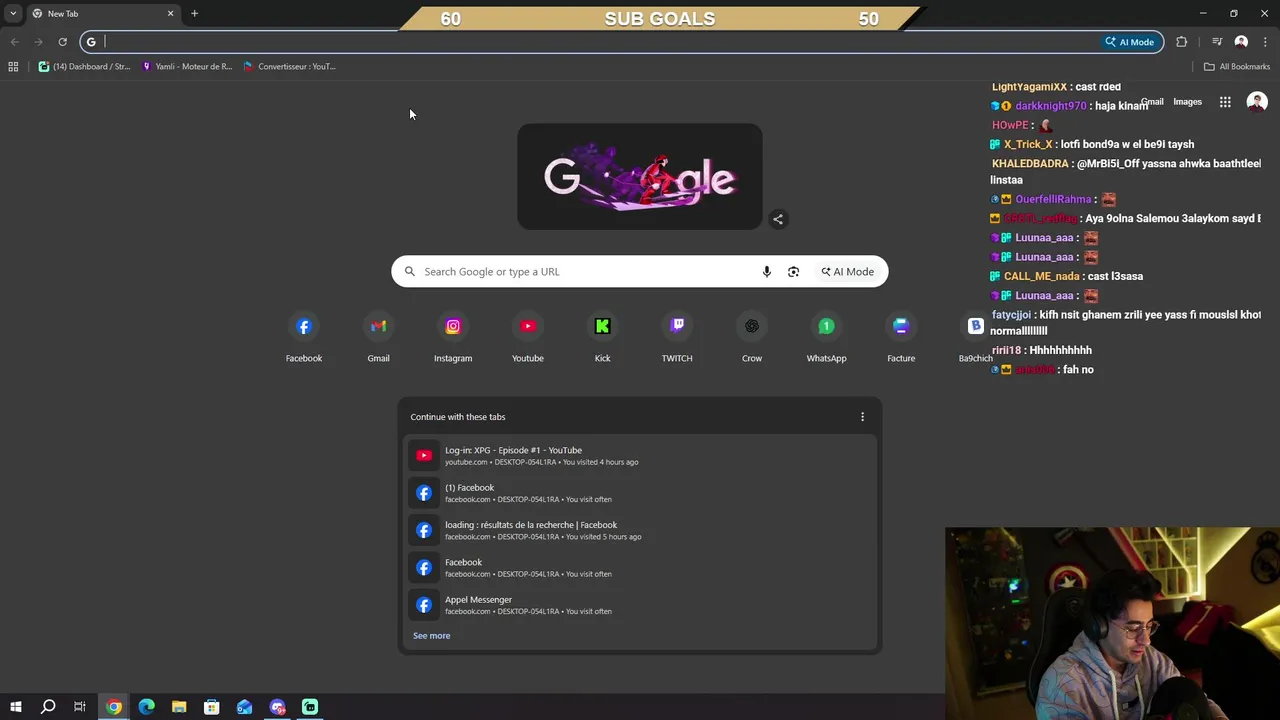Image resolution: width=1280 pixels, height=720 pixels.
Task: Switch to Chrome on the taskbar
Action: tap(114, 707)
